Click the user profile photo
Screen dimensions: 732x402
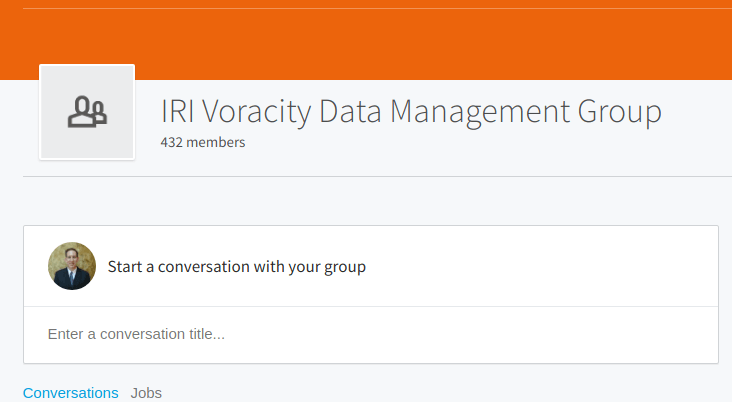click(72, 266)
